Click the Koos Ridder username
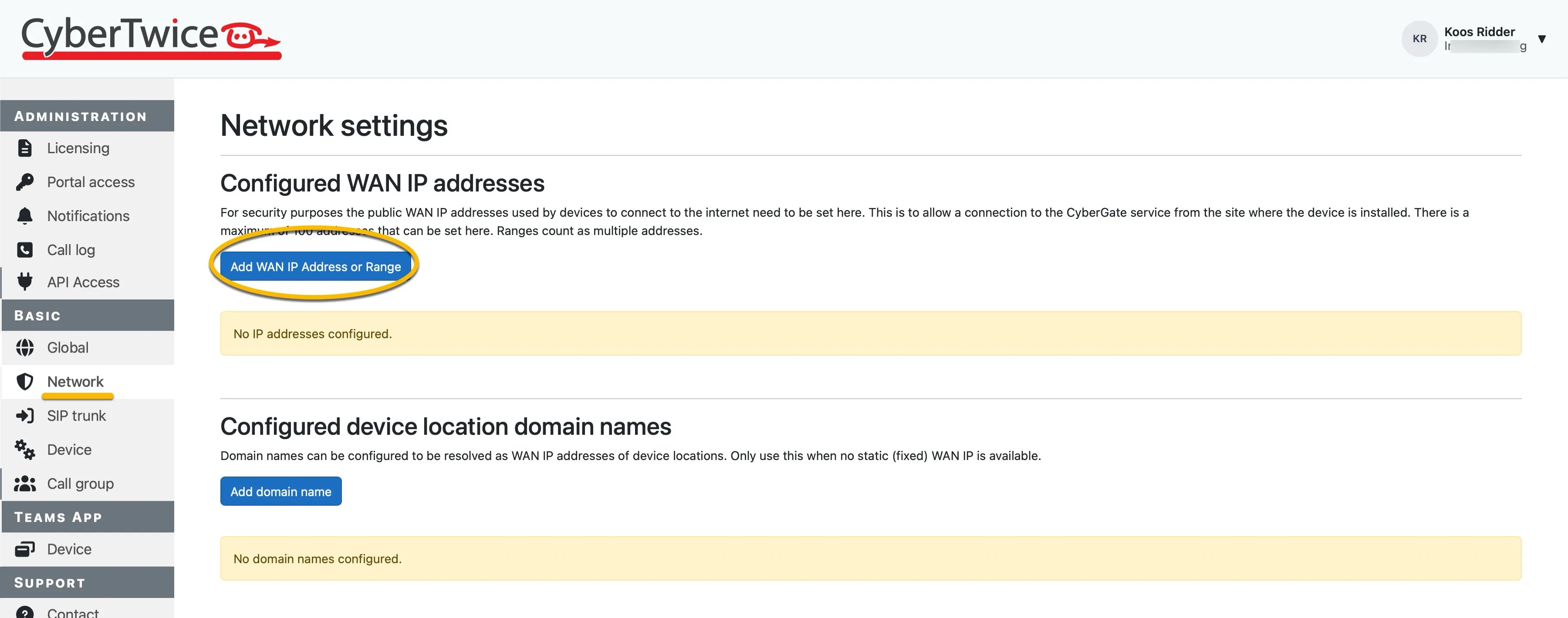The height and width of the screenshot is (618, 1568). pos(1479,32)
